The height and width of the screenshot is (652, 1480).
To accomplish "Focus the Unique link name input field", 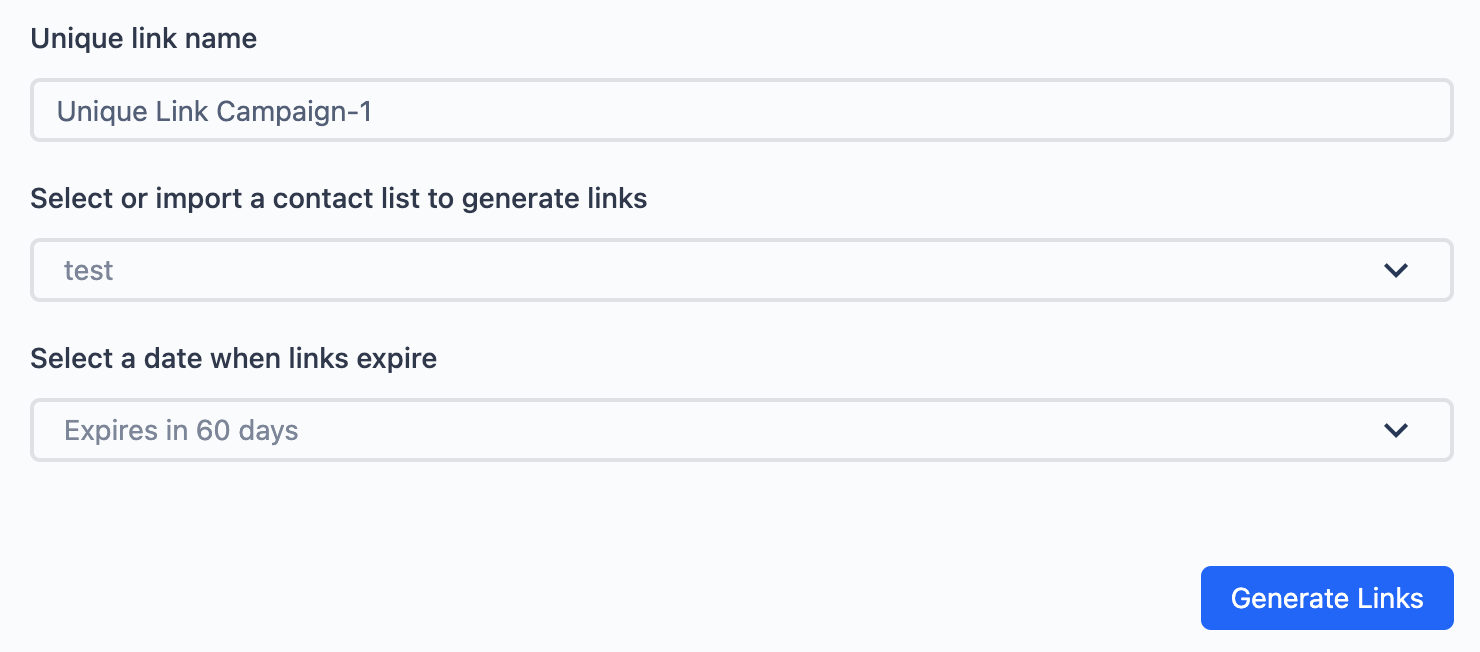I will (741, 110).
